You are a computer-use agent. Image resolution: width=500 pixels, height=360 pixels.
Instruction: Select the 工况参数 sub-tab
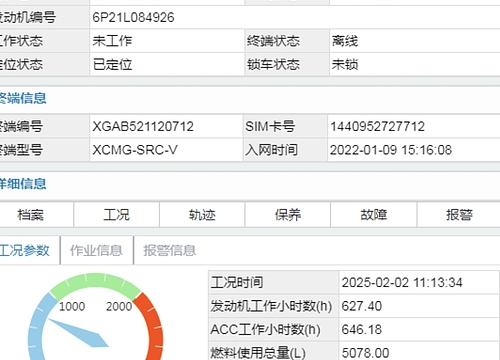[x=25, y=250]
